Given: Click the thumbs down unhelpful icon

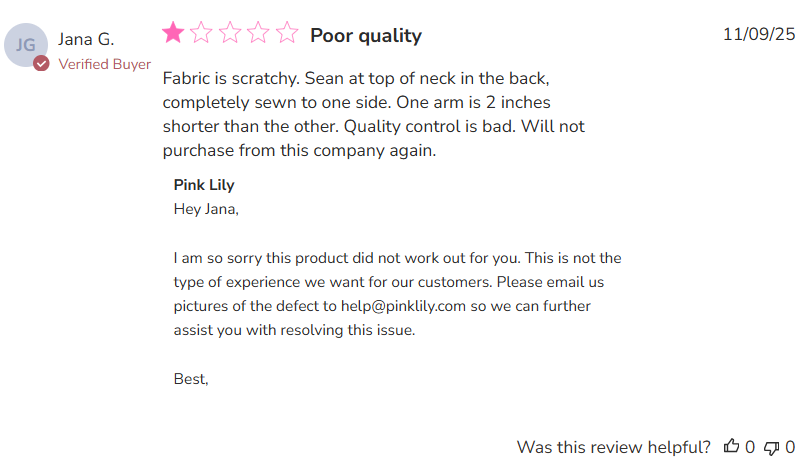Looking at the screenshot, I should coord(771,447).
